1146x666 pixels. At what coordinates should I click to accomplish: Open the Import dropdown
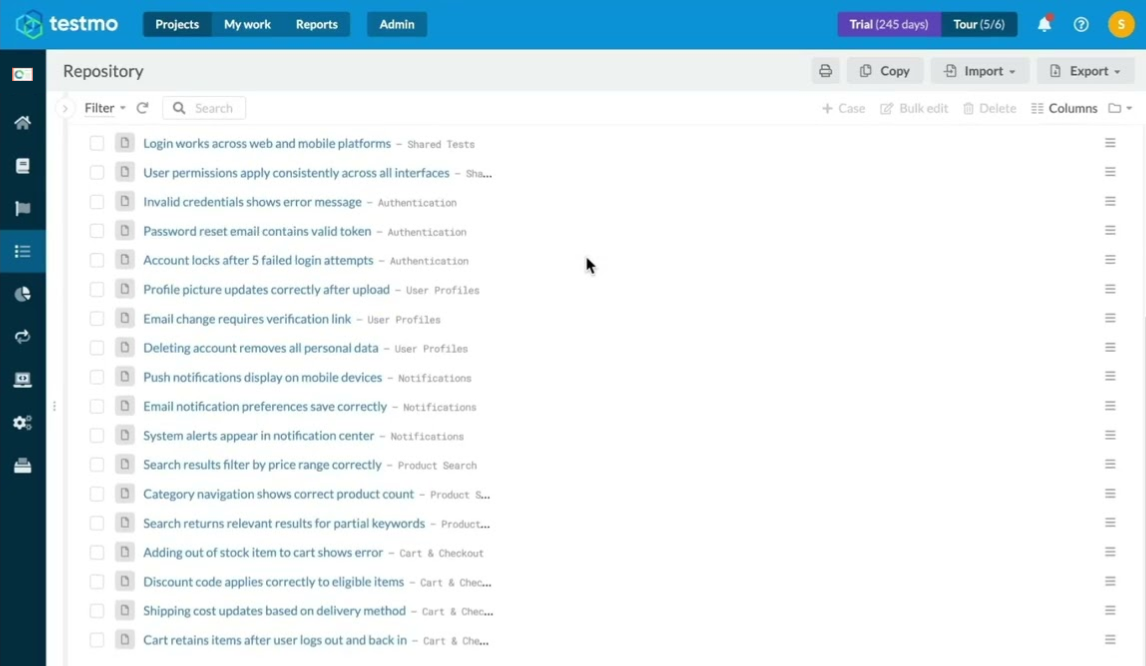[x=979, y=71]
